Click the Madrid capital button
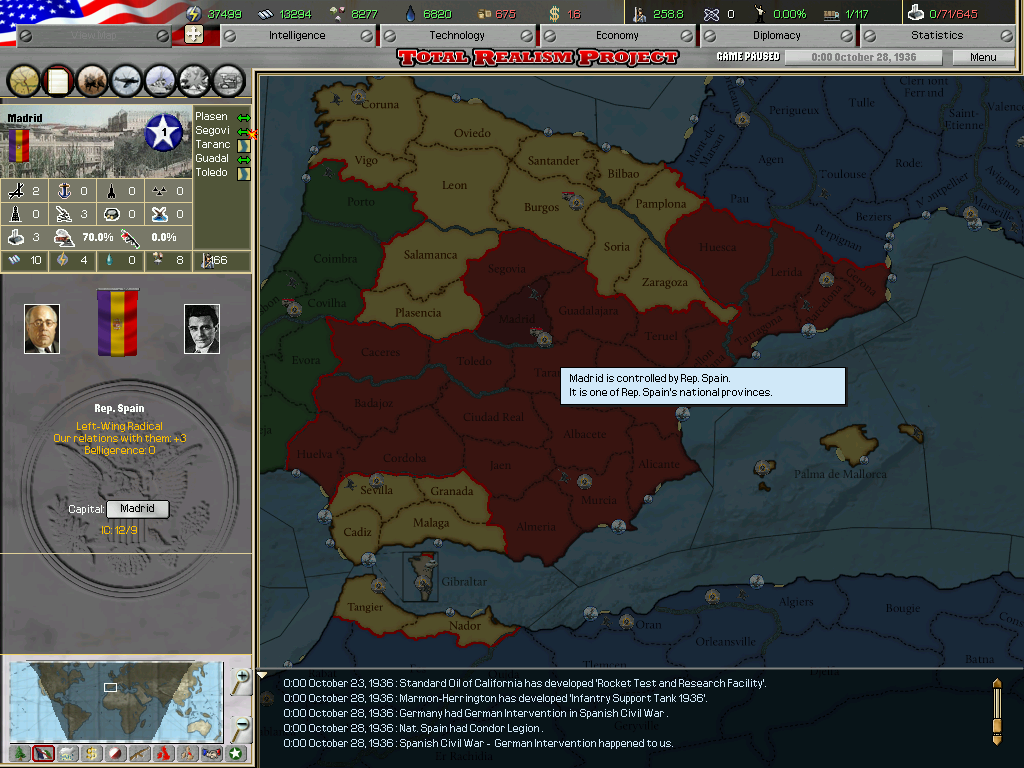Image resolution: width=1024 pixels, height=768 pixels. click(x=137, y=508)
